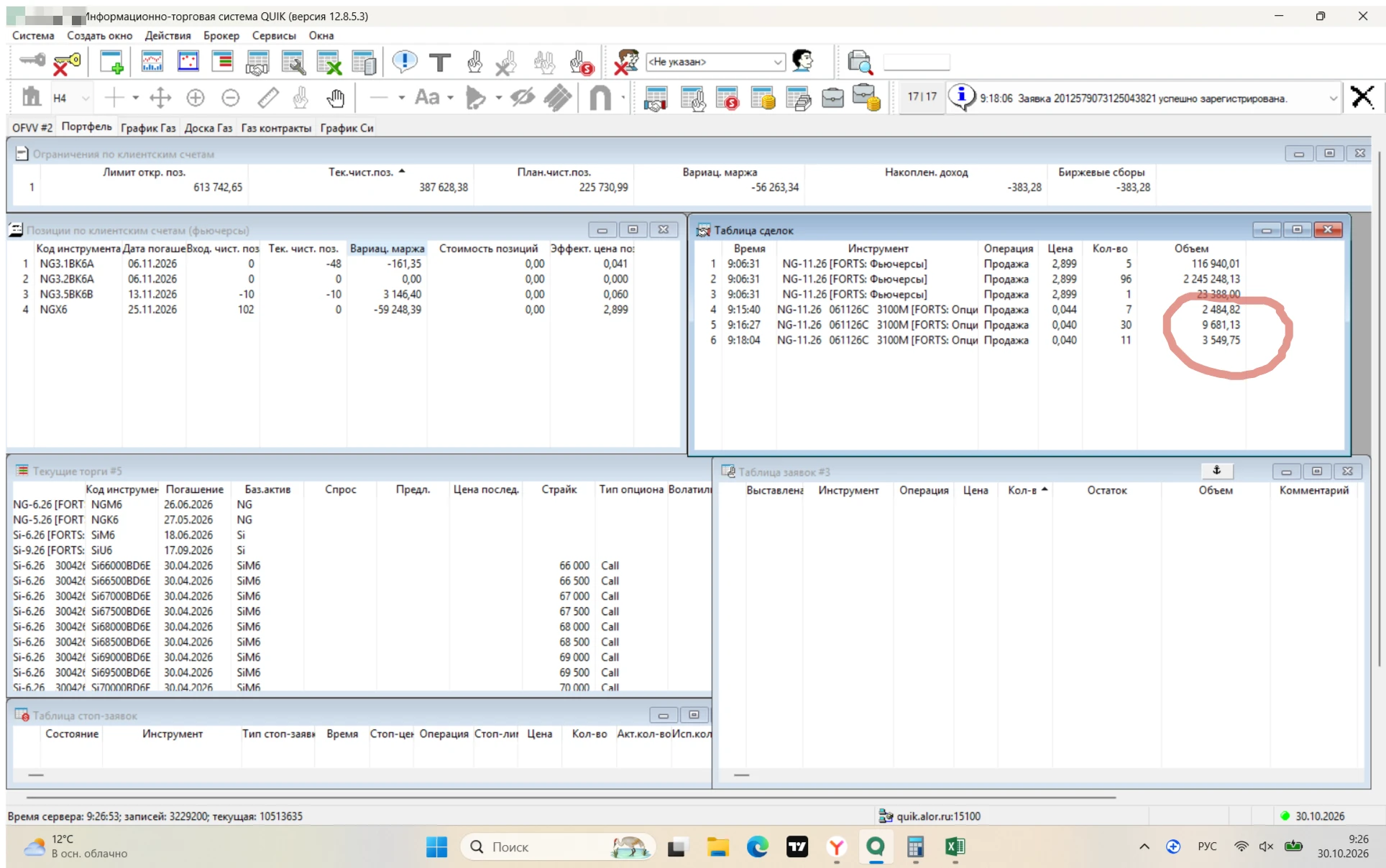The height and width of the screenshot is (868, 1386).
Task: Click the zoom-in plus circle chart icon
Action: point(196,97)
